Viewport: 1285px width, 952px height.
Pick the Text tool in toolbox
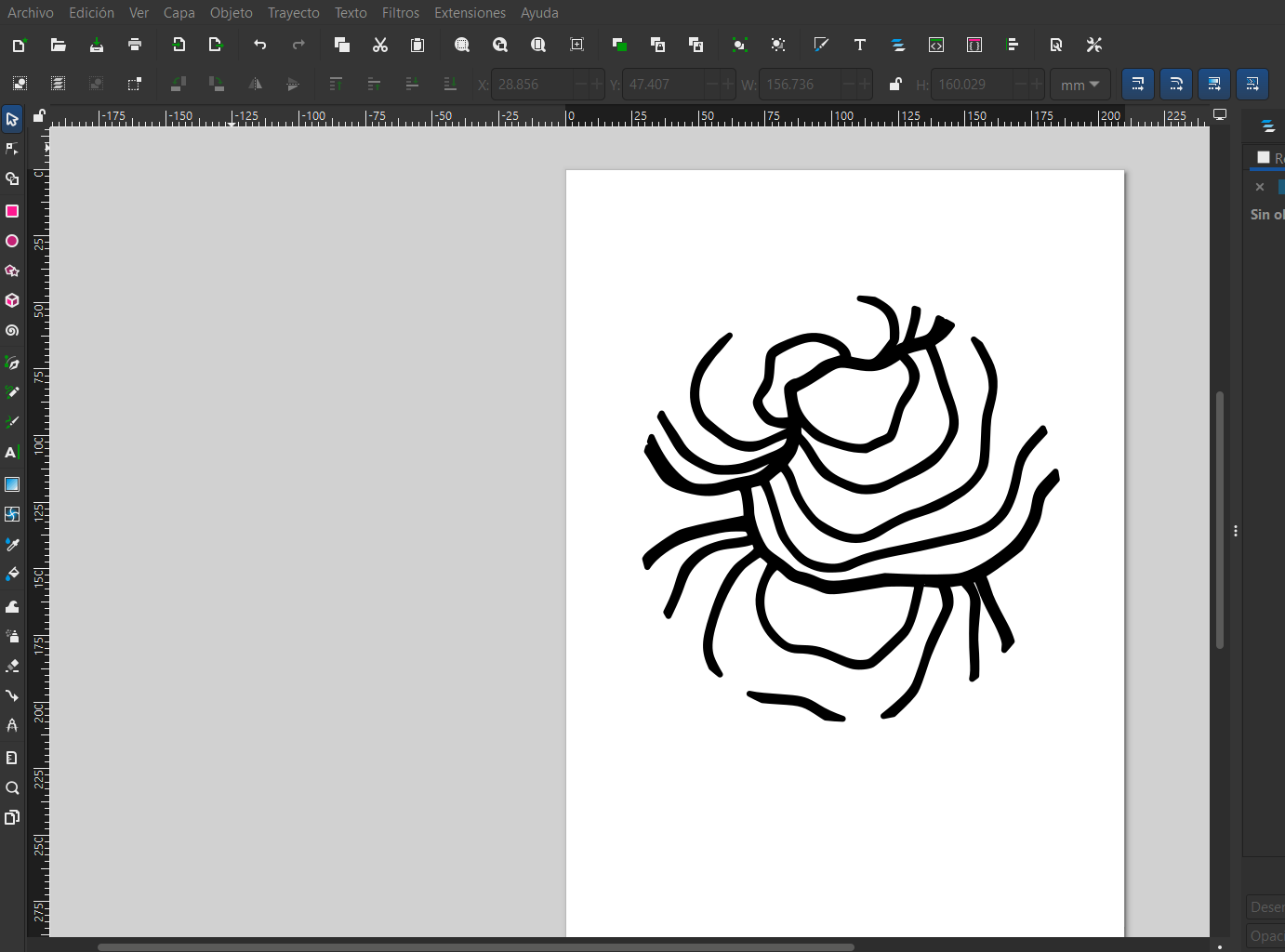[12, 453]
